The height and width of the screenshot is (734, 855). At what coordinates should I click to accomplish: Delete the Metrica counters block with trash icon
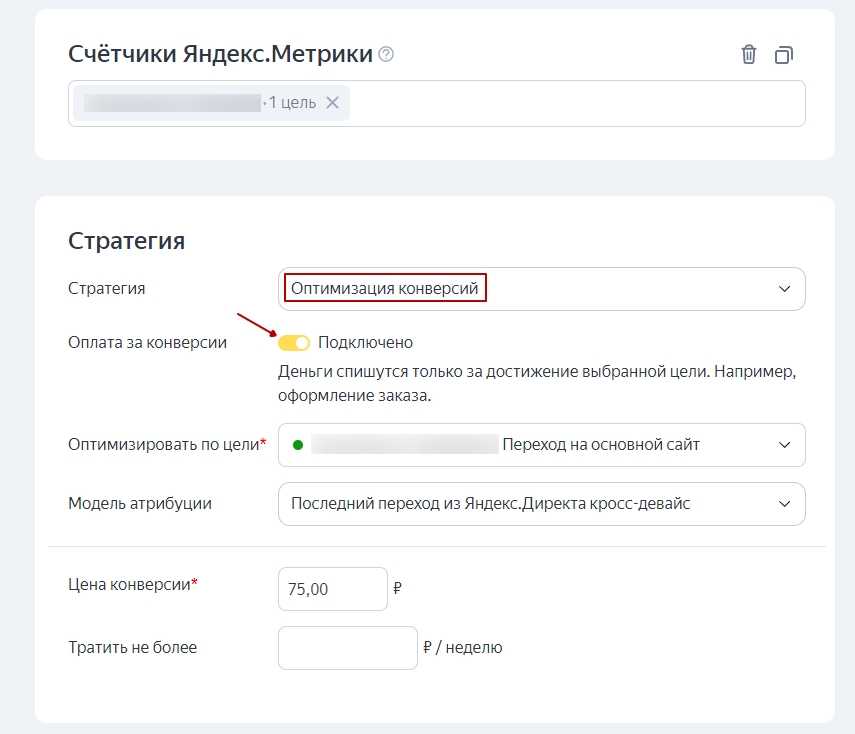748,55
